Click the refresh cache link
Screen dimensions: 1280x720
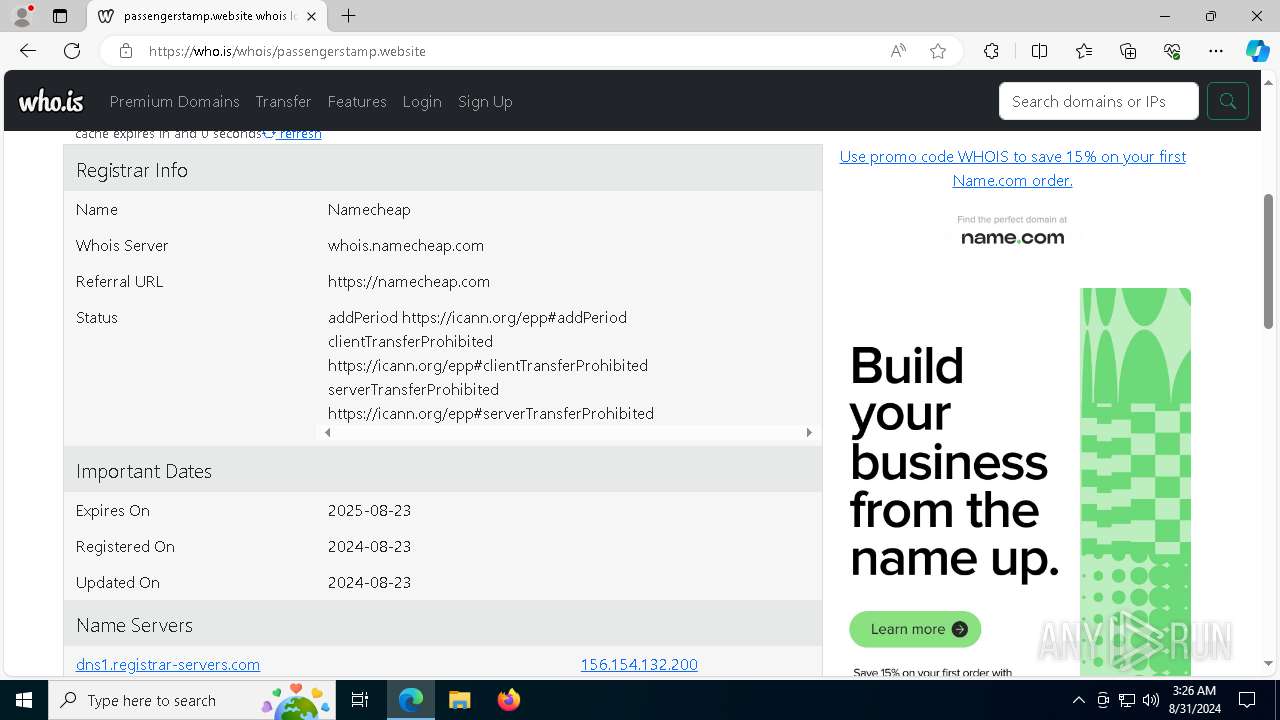pyautogui.click(x=293, y=134)
